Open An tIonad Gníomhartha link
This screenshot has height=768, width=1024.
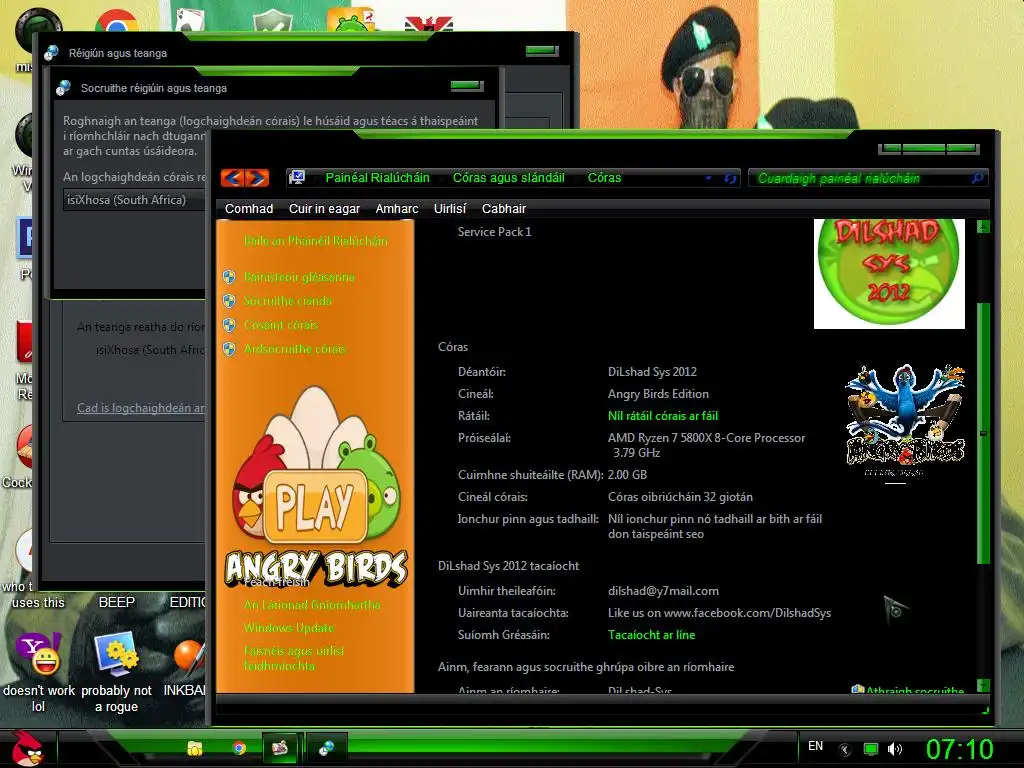click(x=312, y=605)
